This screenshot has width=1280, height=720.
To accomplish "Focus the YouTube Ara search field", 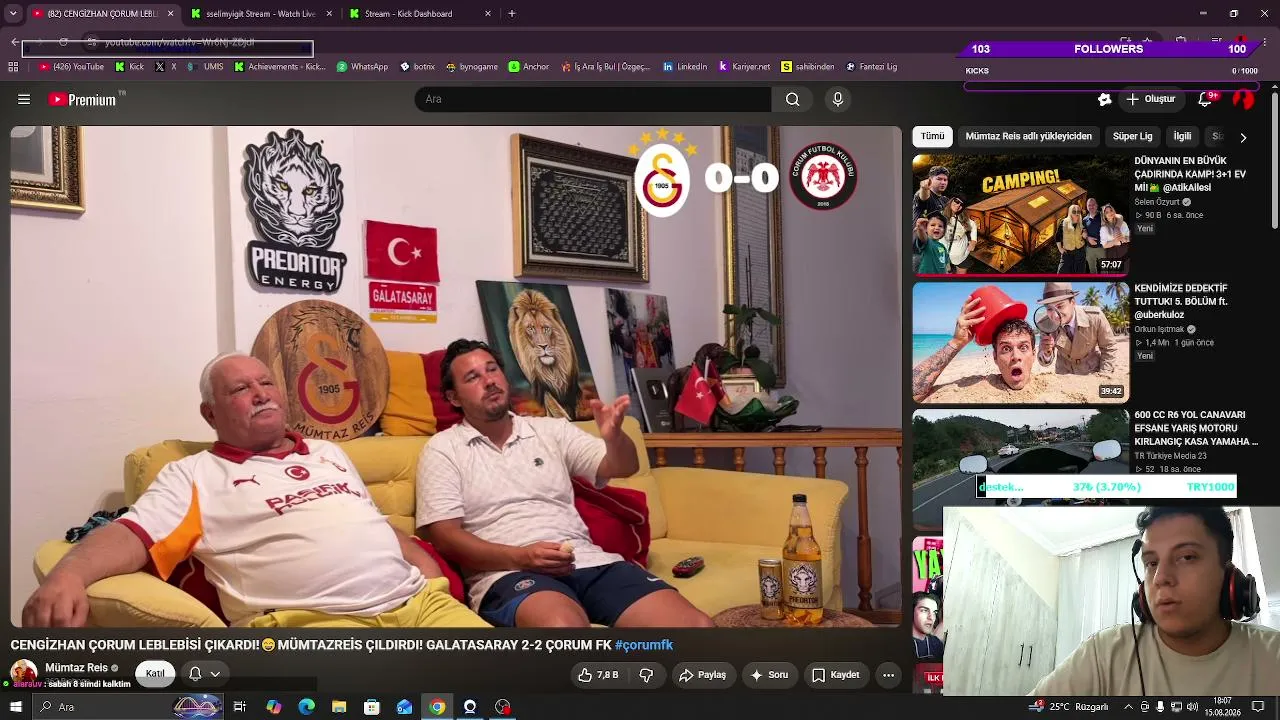I will (x=593, y=99).
